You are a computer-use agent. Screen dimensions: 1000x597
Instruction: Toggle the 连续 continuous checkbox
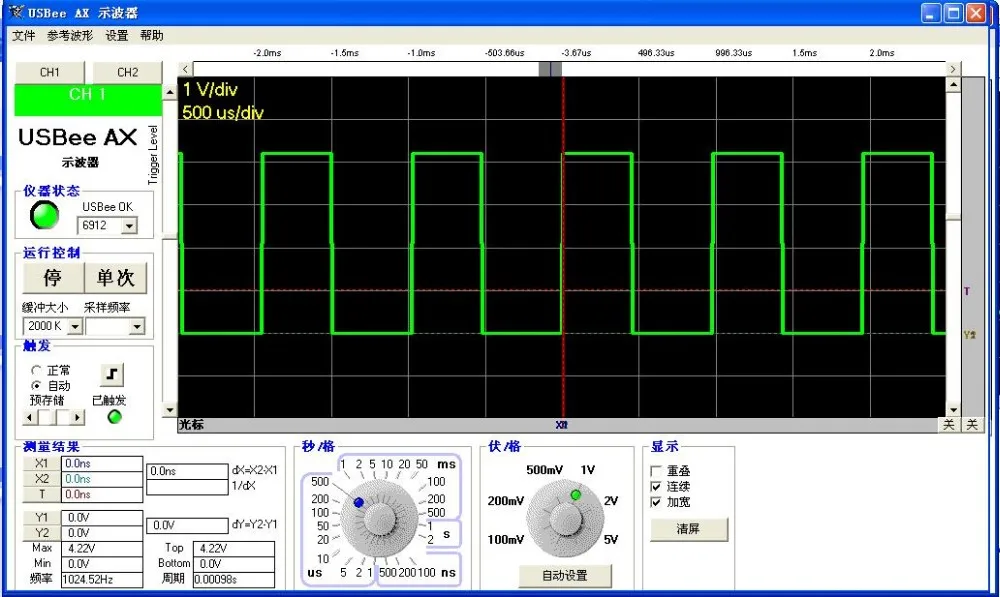pyautogui.click(x=656, y=487)
